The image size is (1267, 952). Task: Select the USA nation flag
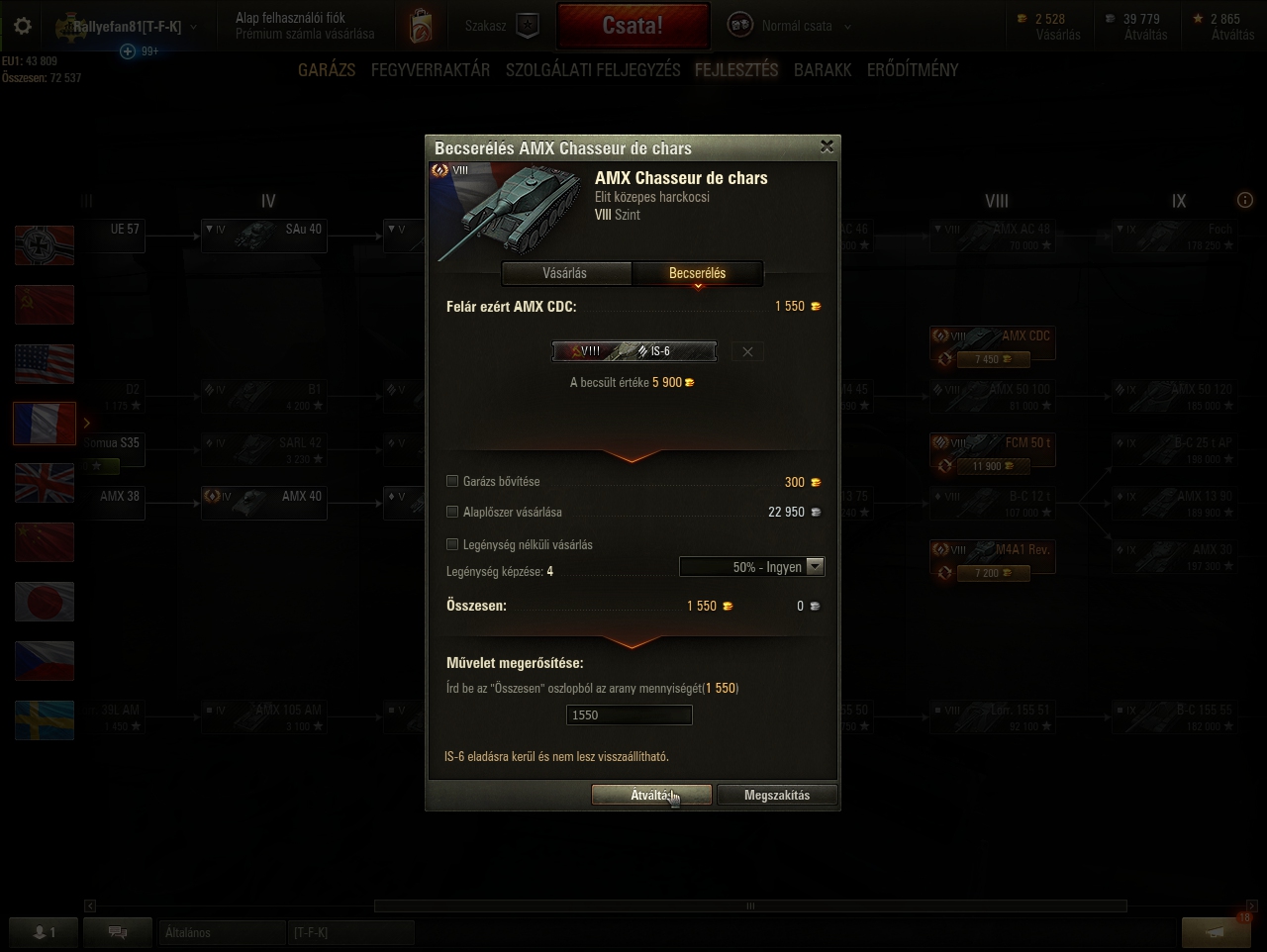pyautogui.click(x=45, y=364)
